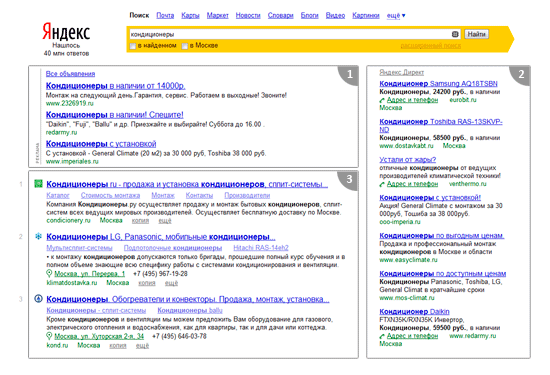Open address link 'Москва, ул. Перерва, 1'
Viewport: 550px width, 375px height.
89,274
